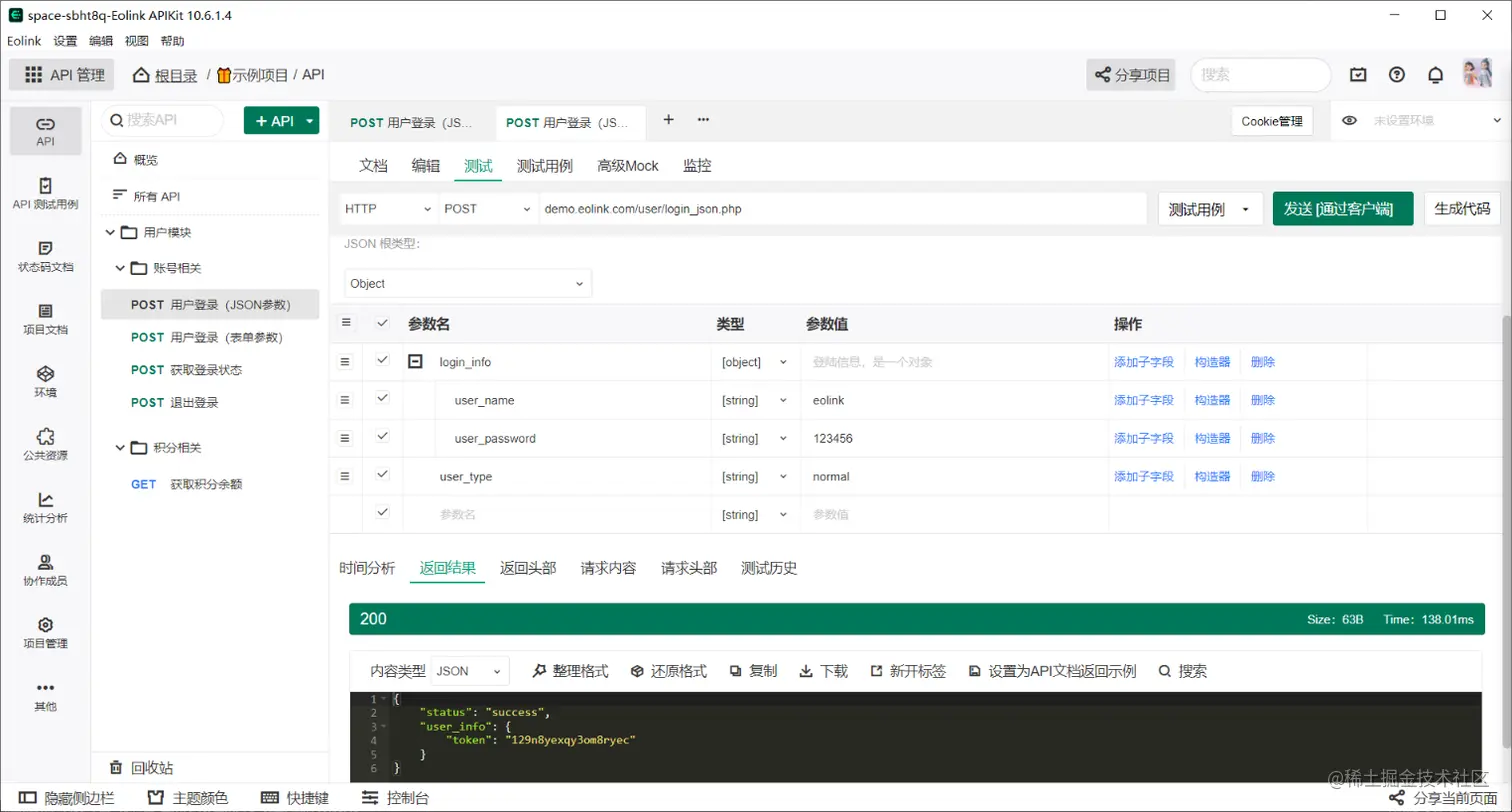
Task: Switch to 编辑 tab
Action: (x=425, y=165)
